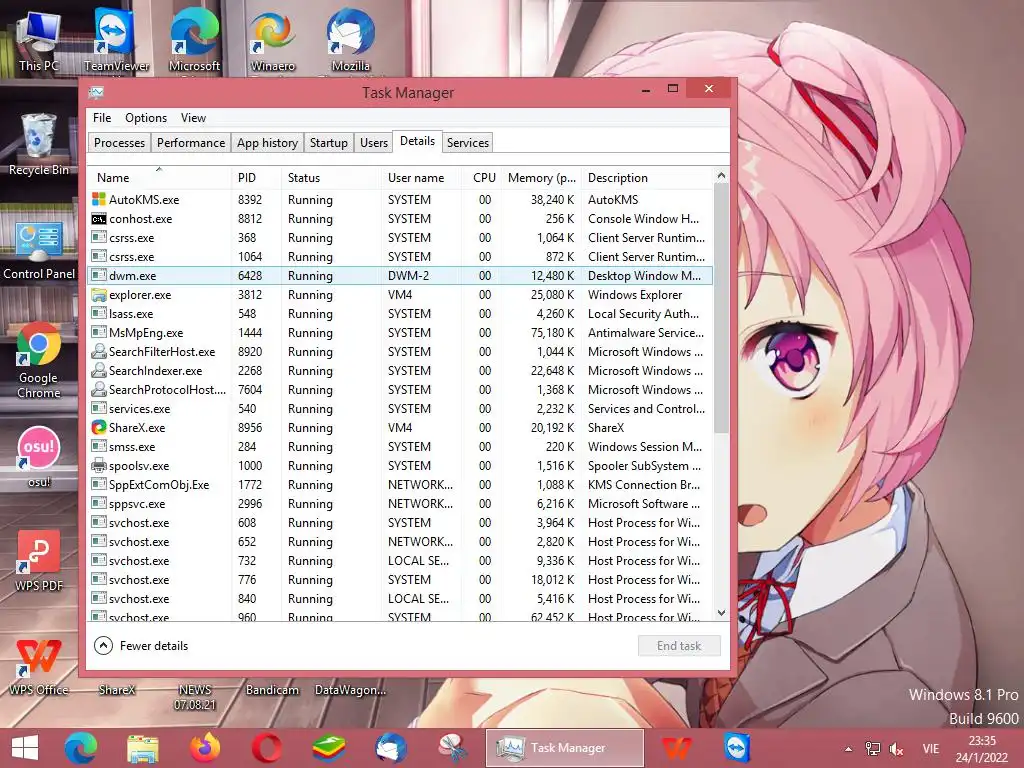This screenshot has height=768, width=1024.
Task: Select the sppsvc.exe process row
Action: point(400,504)
